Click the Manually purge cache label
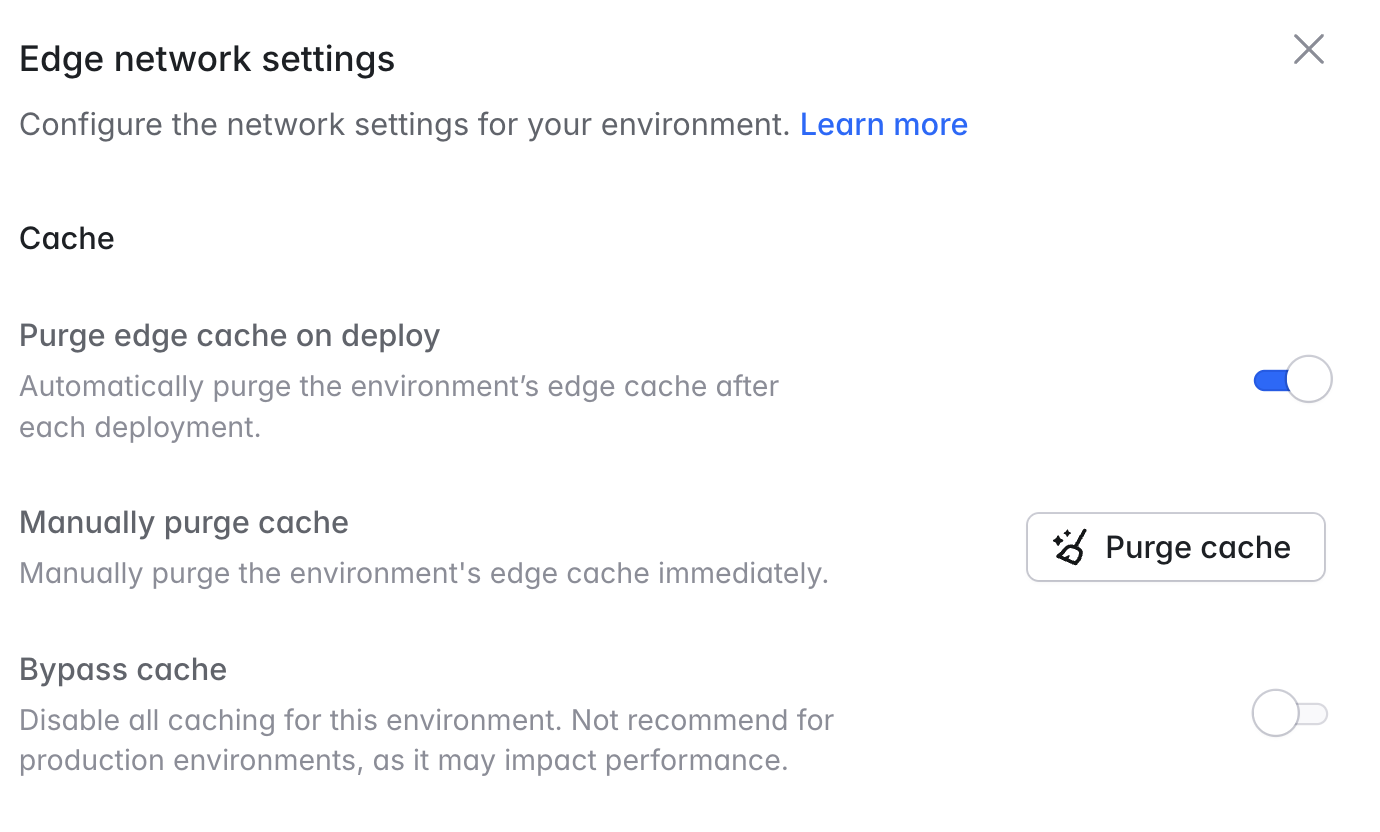Screen dimensions: 1380x832 (184, 522)
